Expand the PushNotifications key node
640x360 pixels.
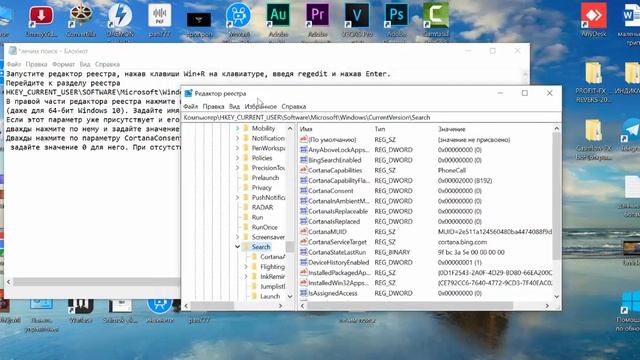pyautogui.click(x=238, y=198)
